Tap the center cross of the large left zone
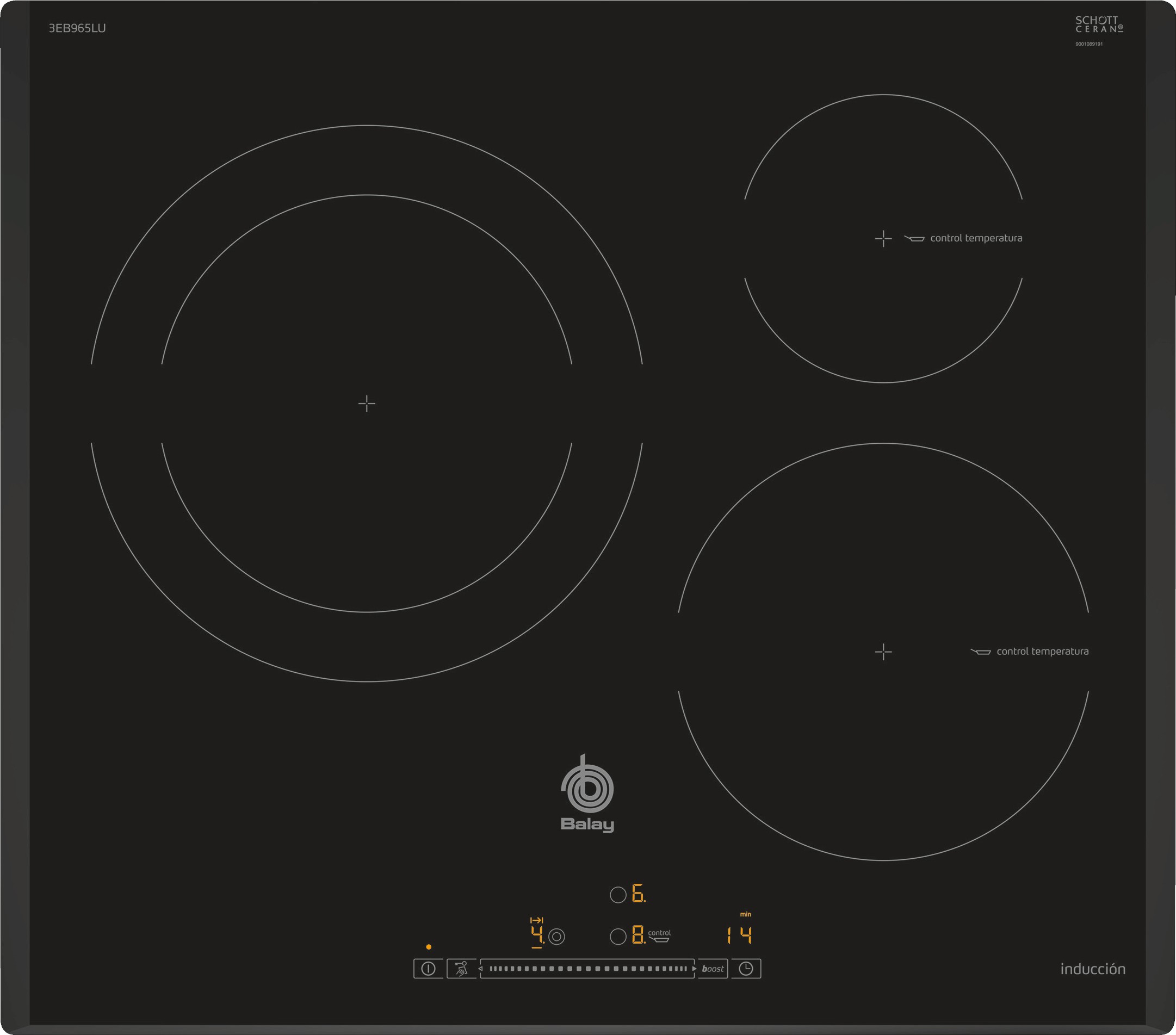The width and height of the screenshot is (1176, 1035). click(x=367, y=404)
